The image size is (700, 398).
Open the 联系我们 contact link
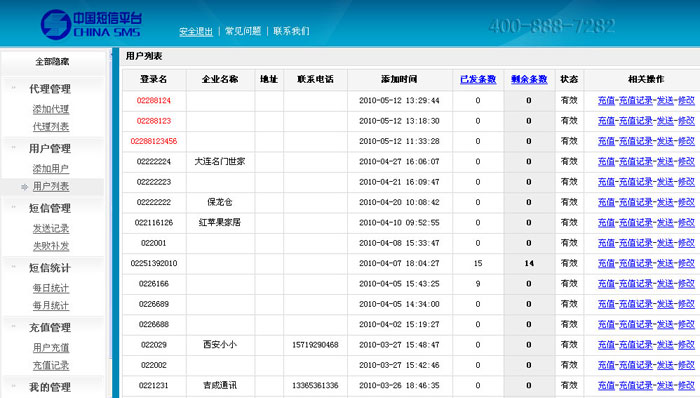pos(291,31)
